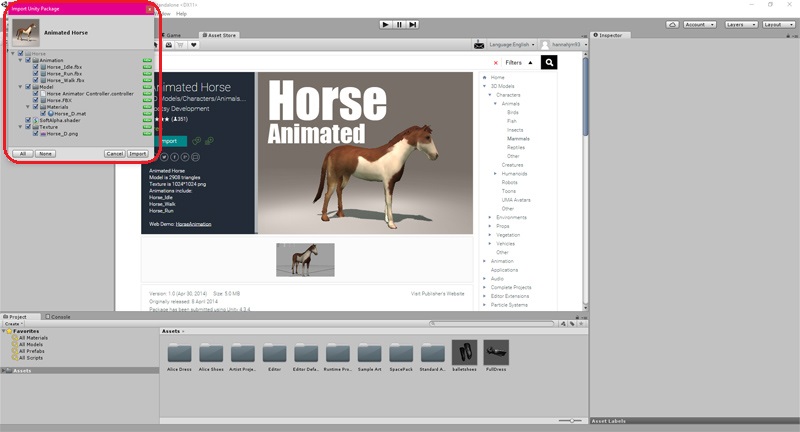This screenshot has height=432, width=800.
Task: Open the Asset Store download manager icon
Action: tap(169, 45)
